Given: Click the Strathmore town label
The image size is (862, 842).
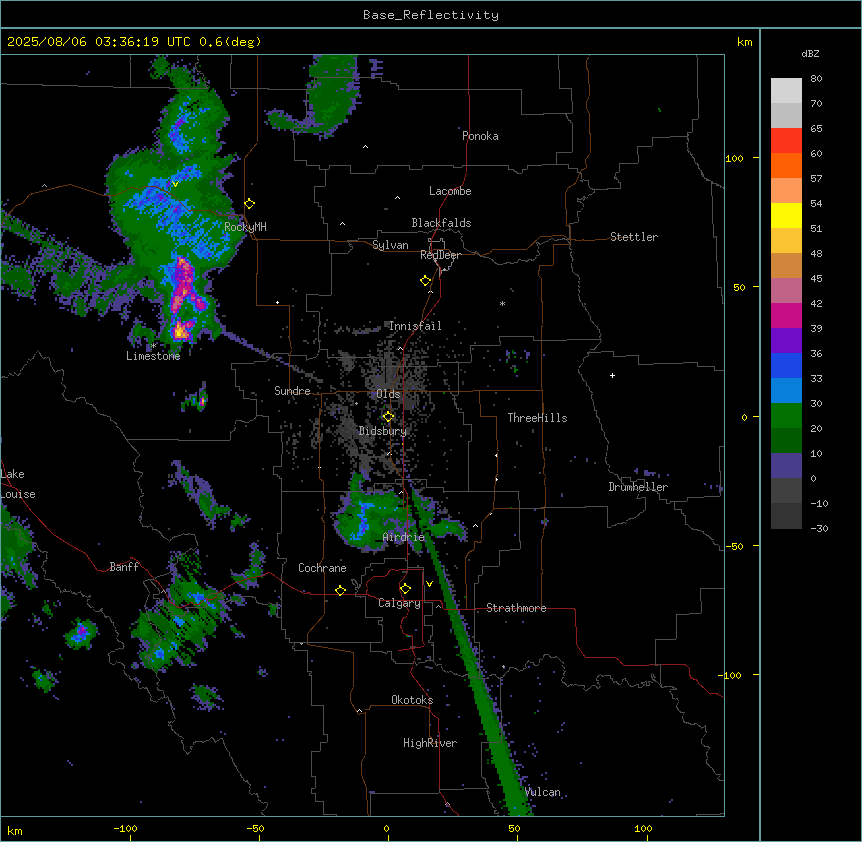Looking at the screenshot, I should (x=516, y=608).
